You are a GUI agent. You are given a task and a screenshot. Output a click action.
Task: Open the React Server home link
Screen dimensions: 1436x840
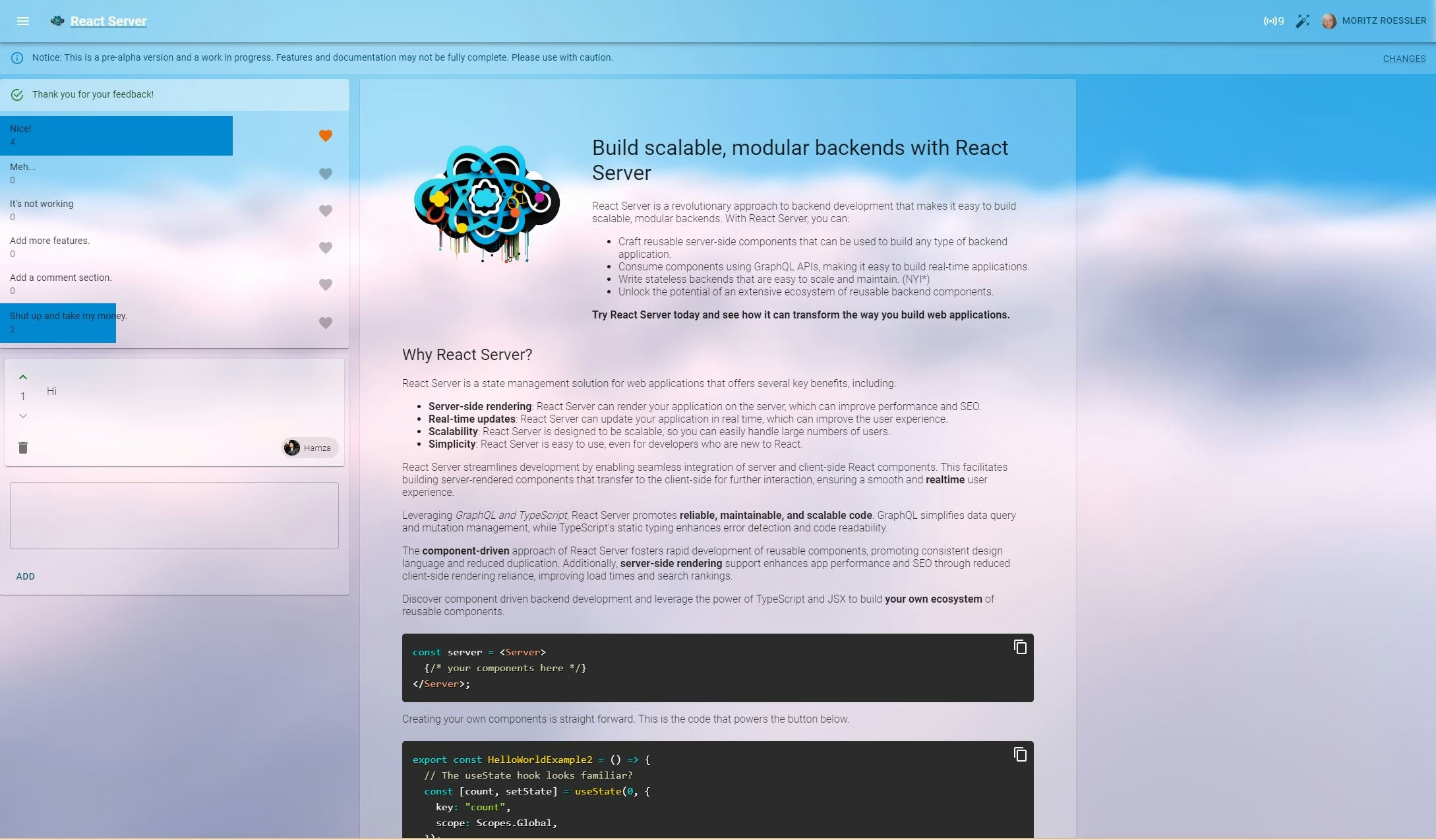point(108,21)
